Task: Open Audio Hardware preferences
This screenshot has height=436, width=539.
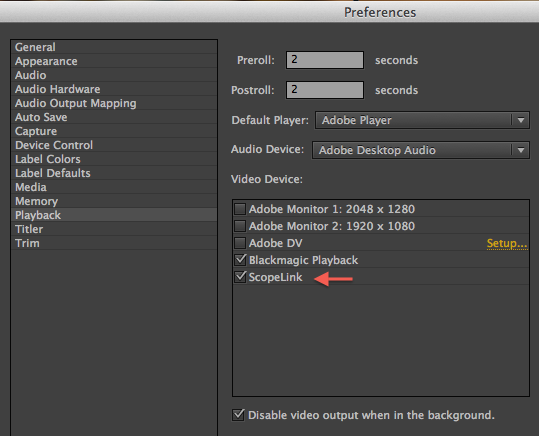Action: [114, 89]
